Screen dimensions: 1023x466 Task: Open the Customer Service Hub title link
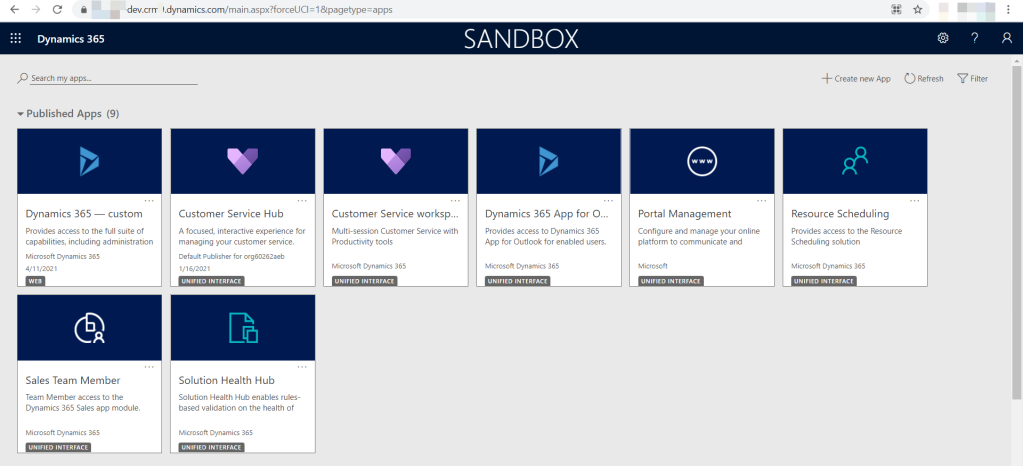point(231,214)
